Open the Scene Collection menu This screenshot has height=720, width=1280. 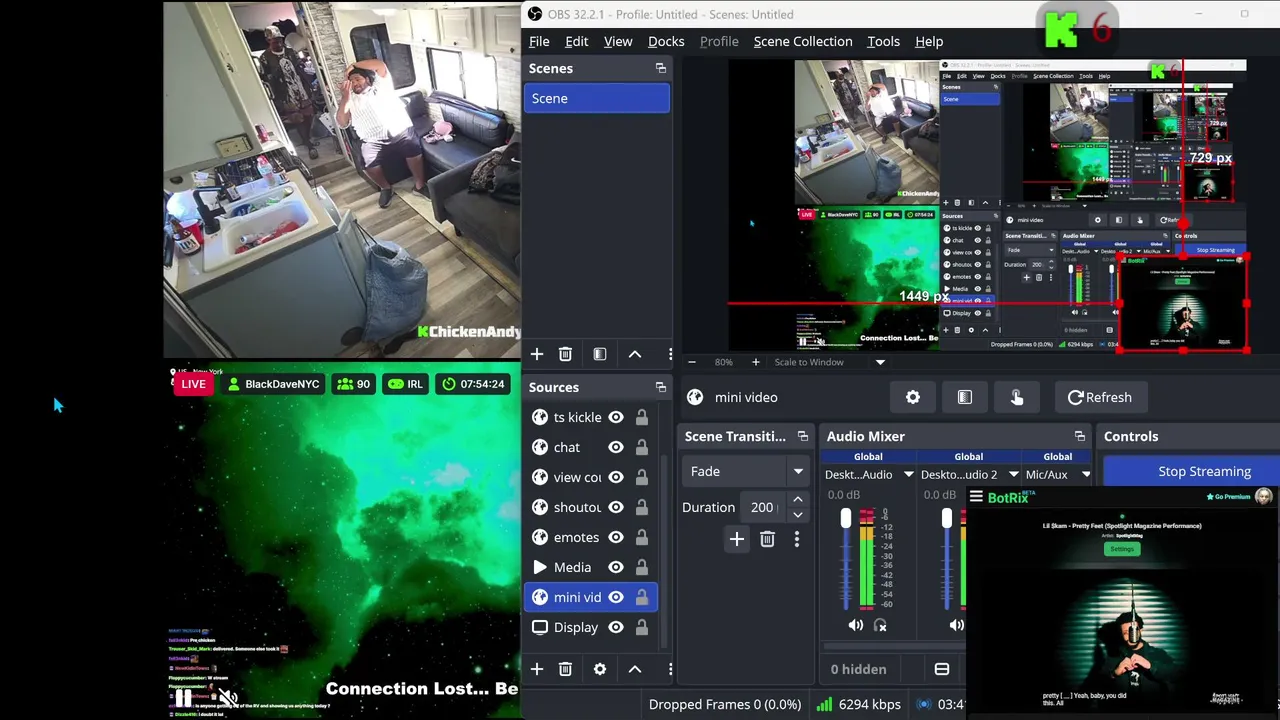803,41
